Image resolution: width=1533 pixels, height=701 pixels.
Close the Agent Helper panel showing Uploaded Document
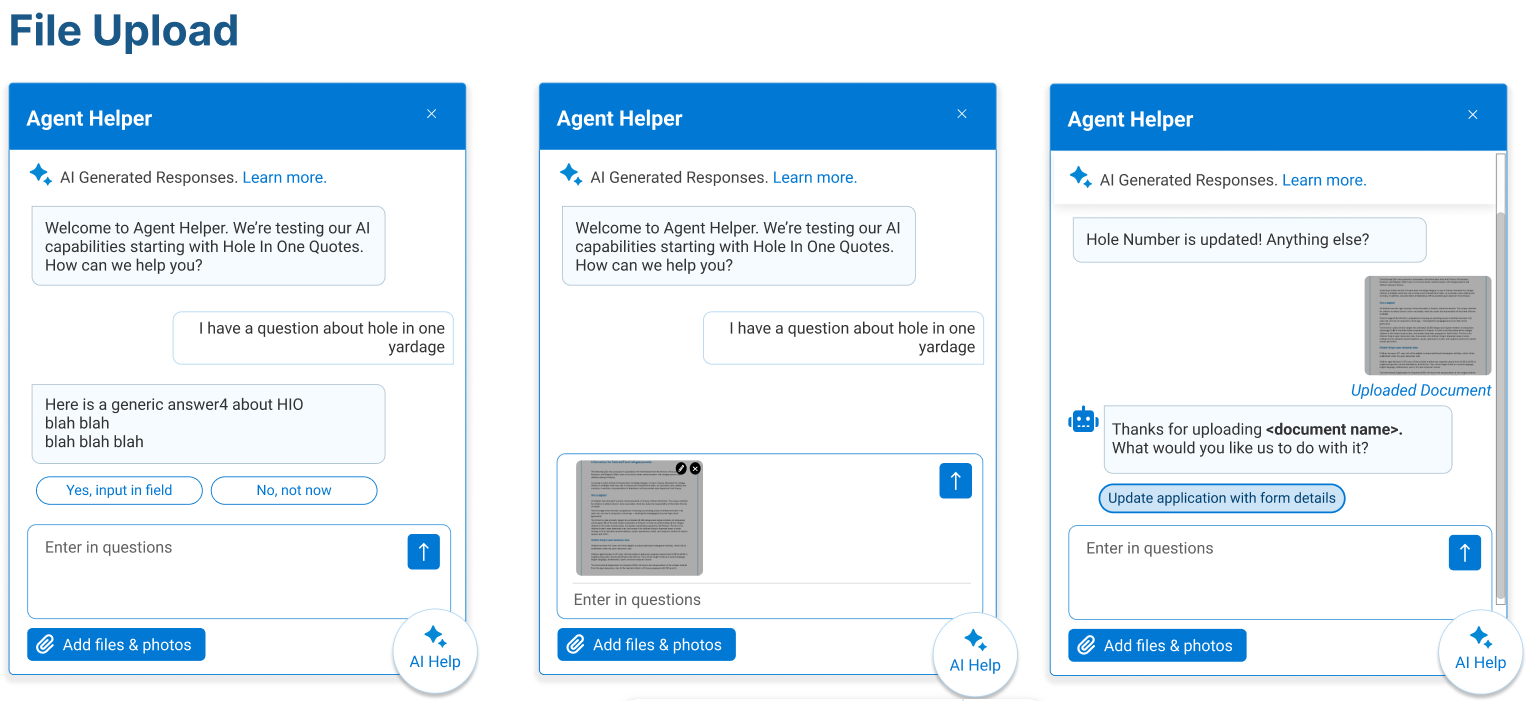tap(1473, 115)
